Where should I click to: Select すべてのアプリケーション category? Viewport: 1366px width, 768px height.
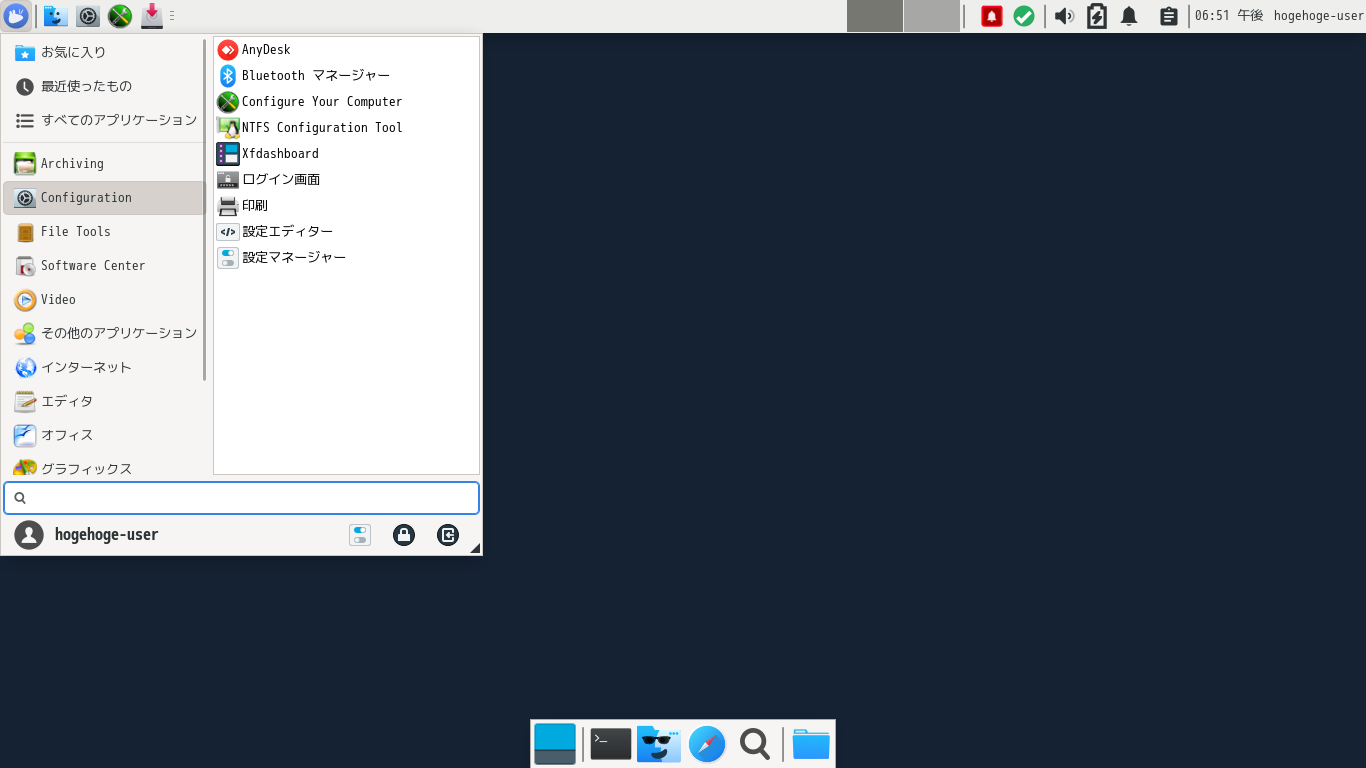(104, 120)
